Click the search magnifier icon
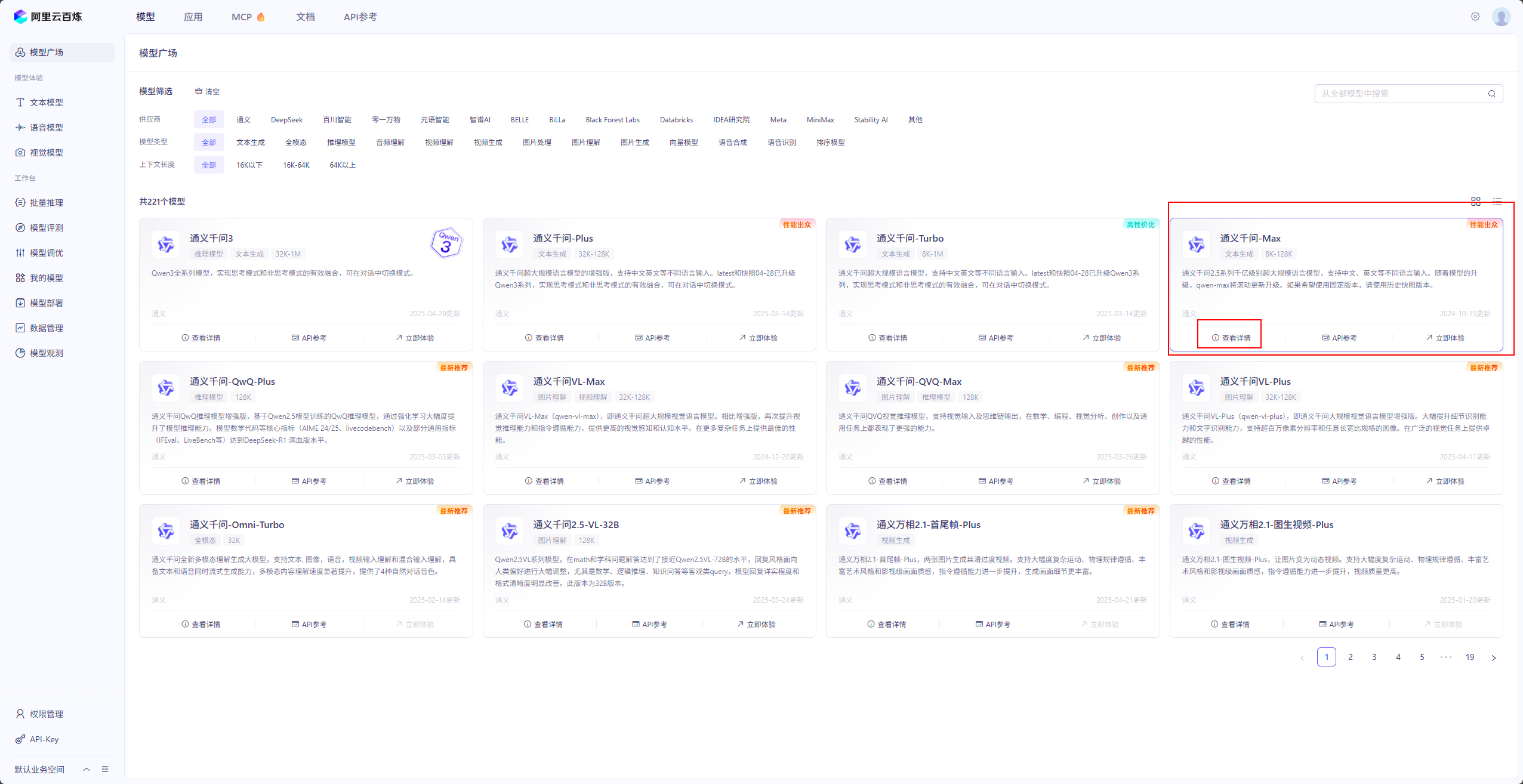1523x784 pixels. (x=1491, y=94)
